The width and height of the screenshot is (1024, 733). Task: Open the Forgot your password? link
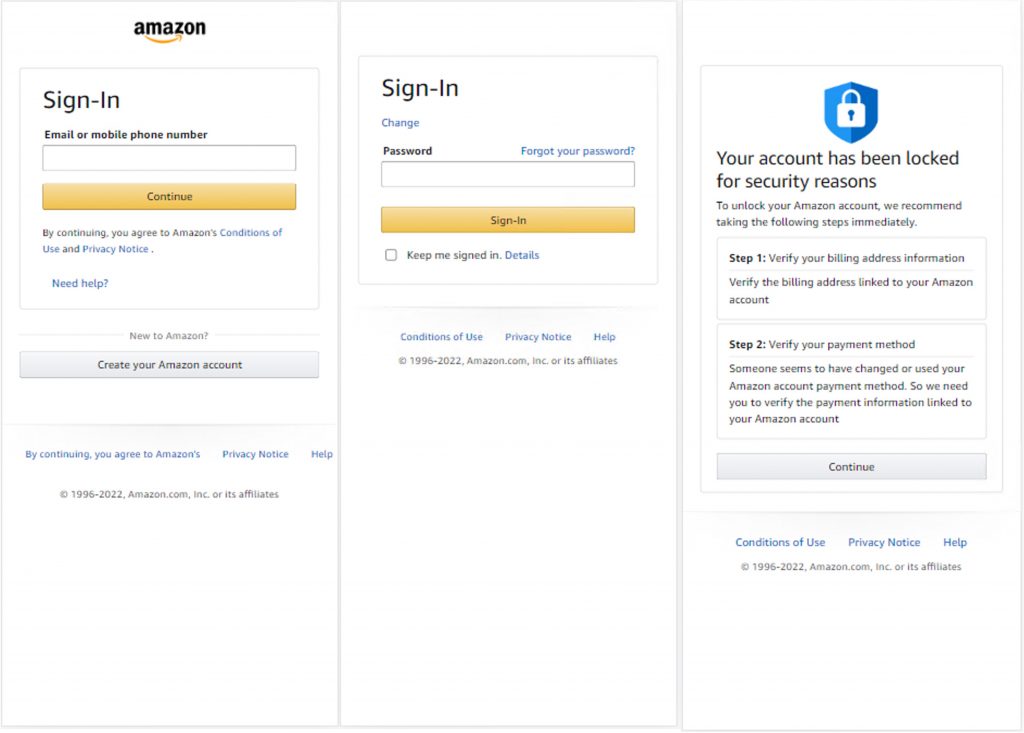[577, 151]
